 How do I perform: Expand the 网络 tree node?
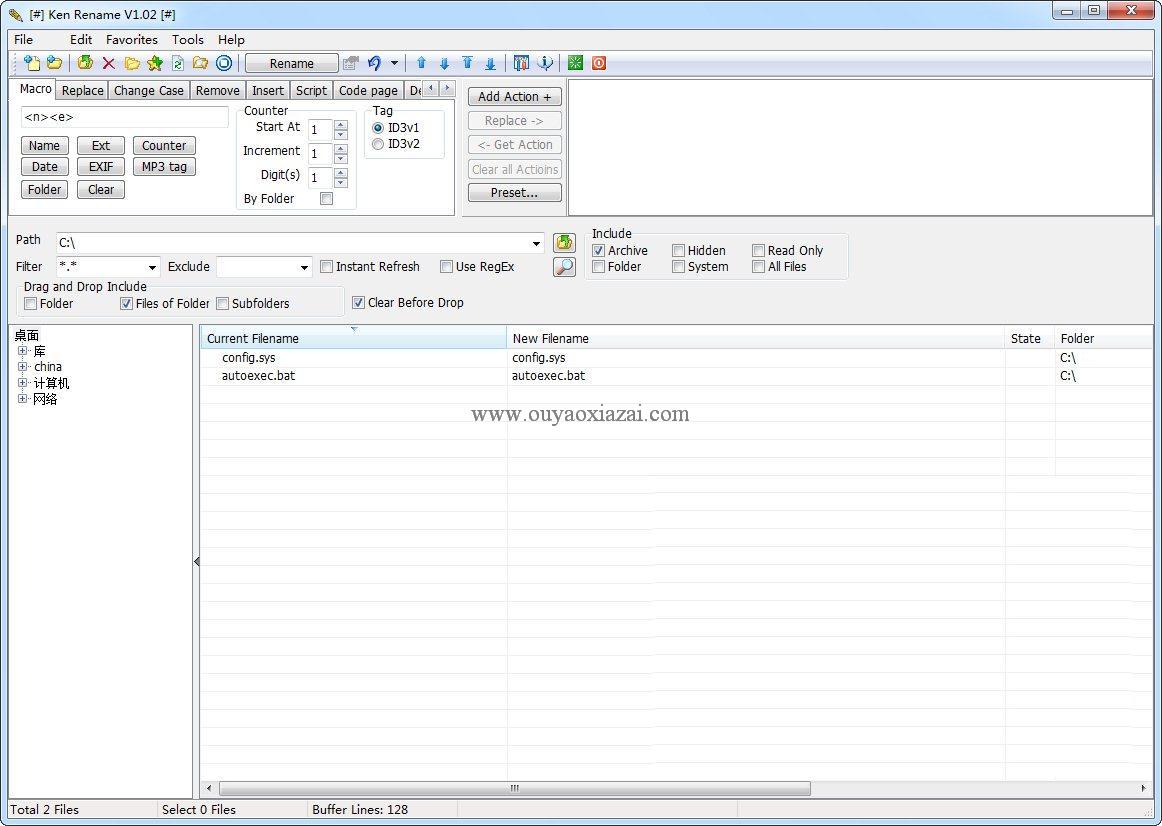pos(23,399)
